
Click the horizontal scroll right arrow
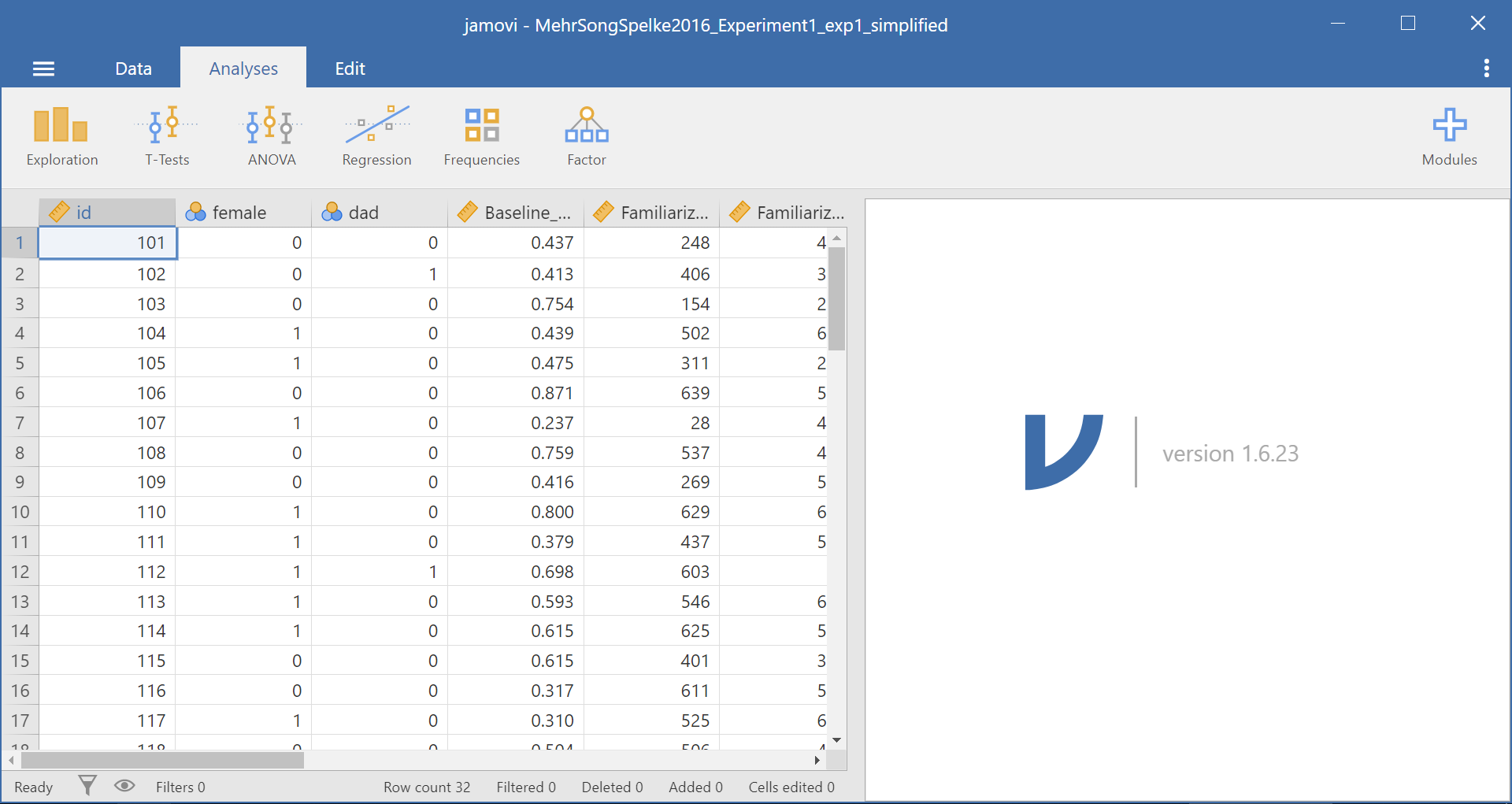pyautogui.click(x=817, y=760)
